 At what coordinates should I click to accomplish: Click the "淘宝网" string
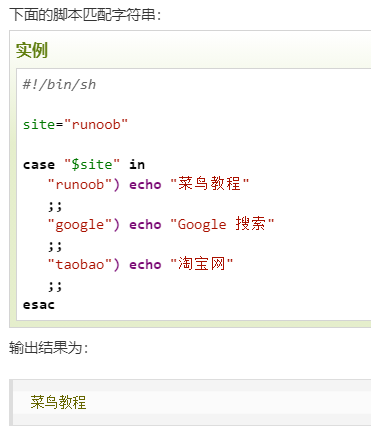click(x=202, y=264)
